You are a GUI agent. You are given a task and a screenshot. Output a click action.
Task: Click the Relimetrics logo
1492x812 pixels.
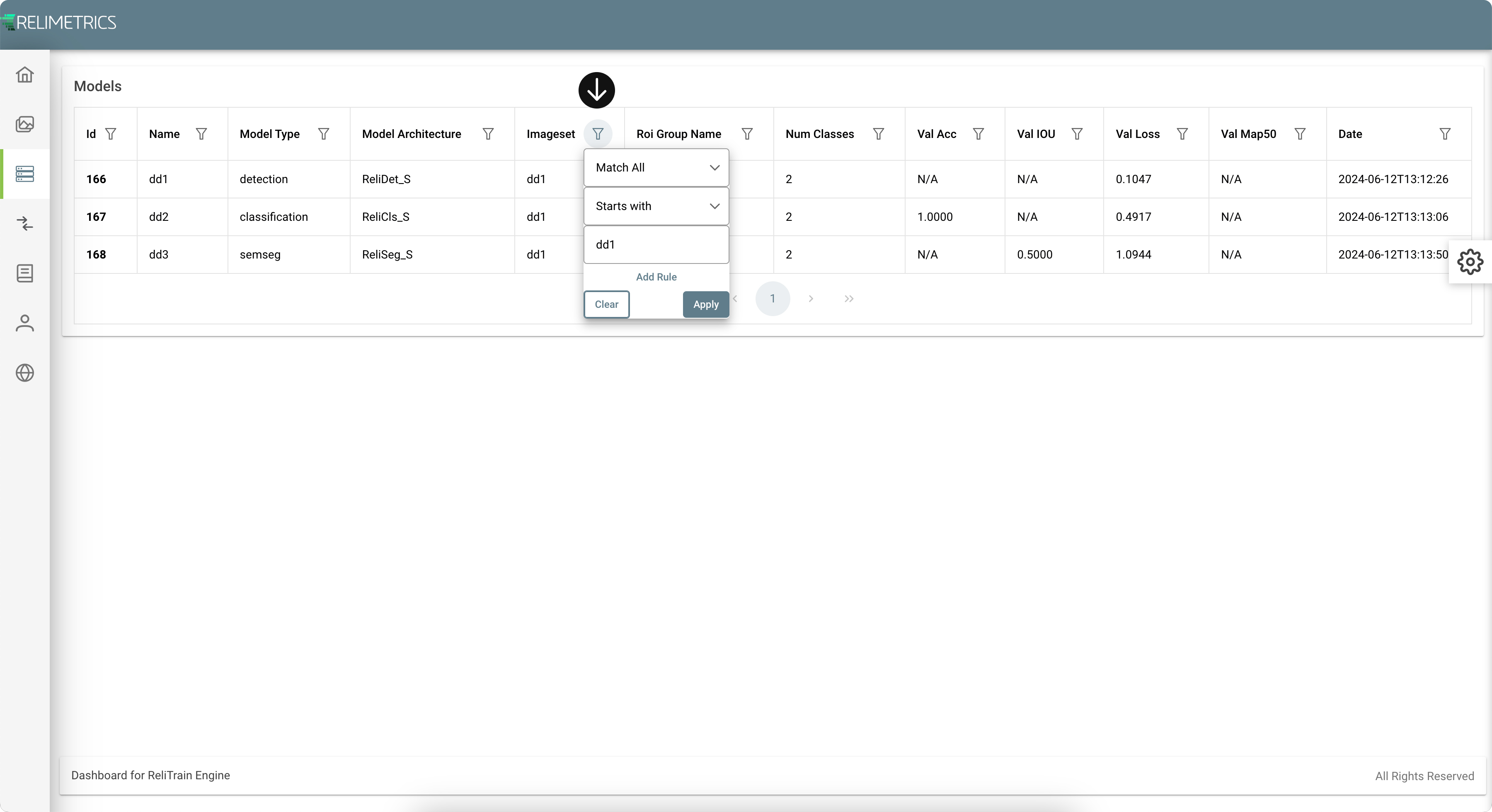point(58,23)
